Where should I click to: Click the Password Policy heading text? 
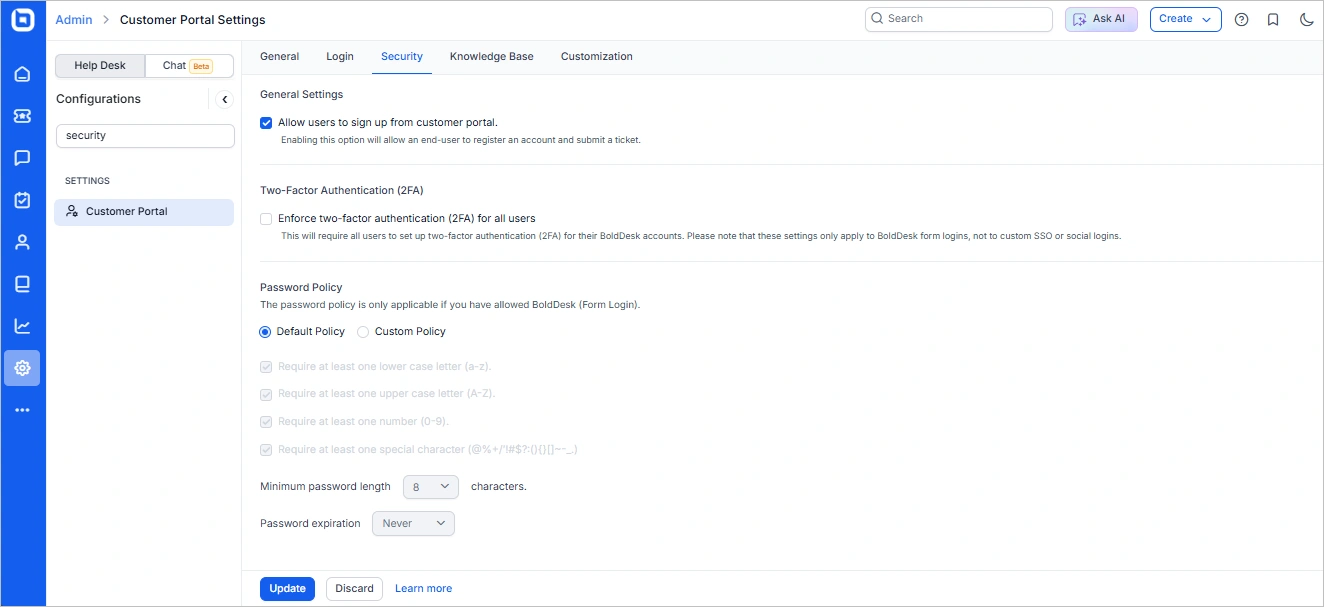301,287
